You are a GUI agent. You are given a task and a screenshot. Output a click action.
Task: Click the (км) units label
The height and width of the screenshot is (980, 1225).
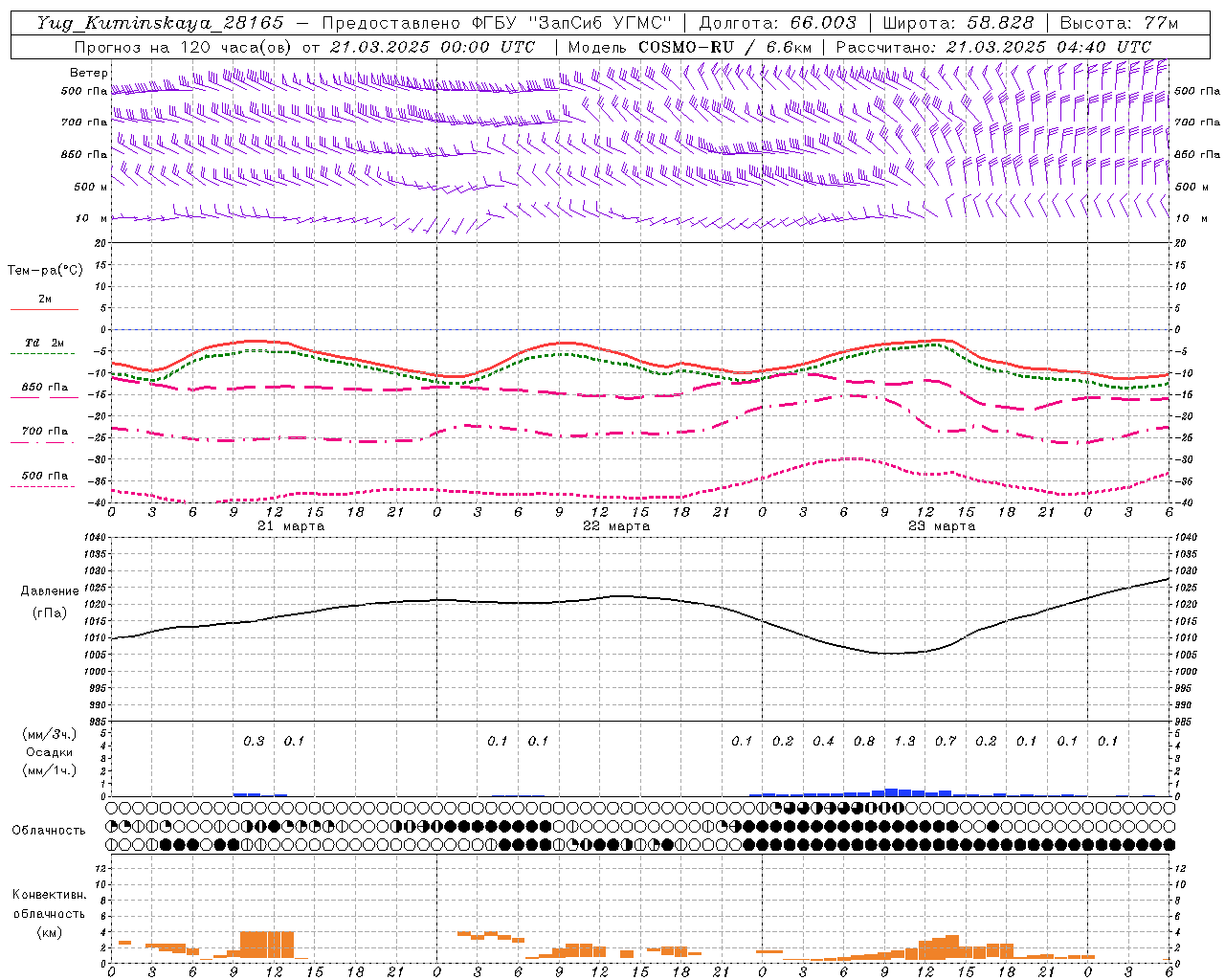(x=49, y=932)
